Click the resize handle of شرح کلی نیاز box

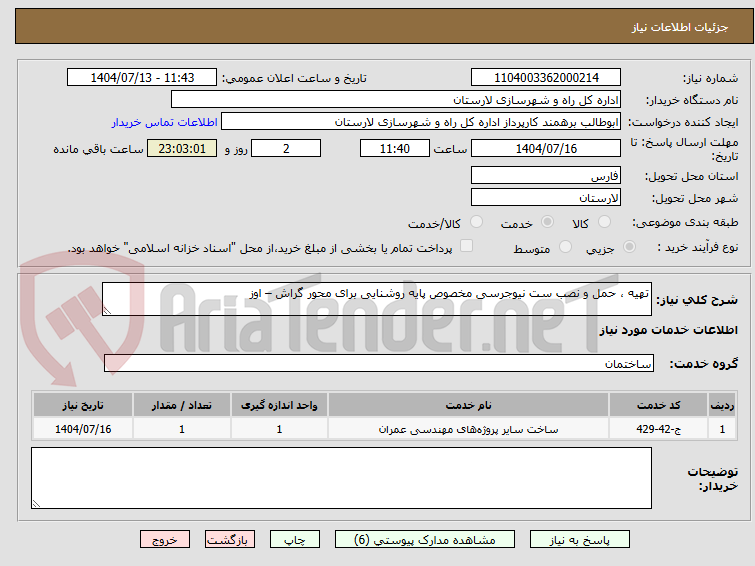pyautogui.click(x=107, y=311)
